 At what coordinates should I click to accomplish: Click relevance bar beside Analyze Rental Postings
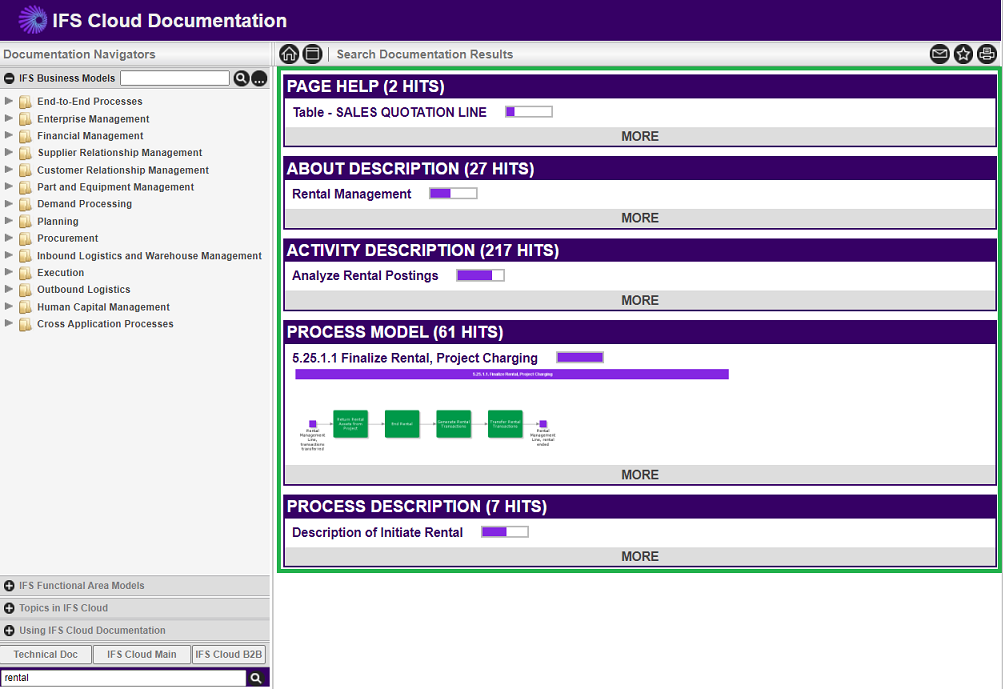[x=480, y=276]
